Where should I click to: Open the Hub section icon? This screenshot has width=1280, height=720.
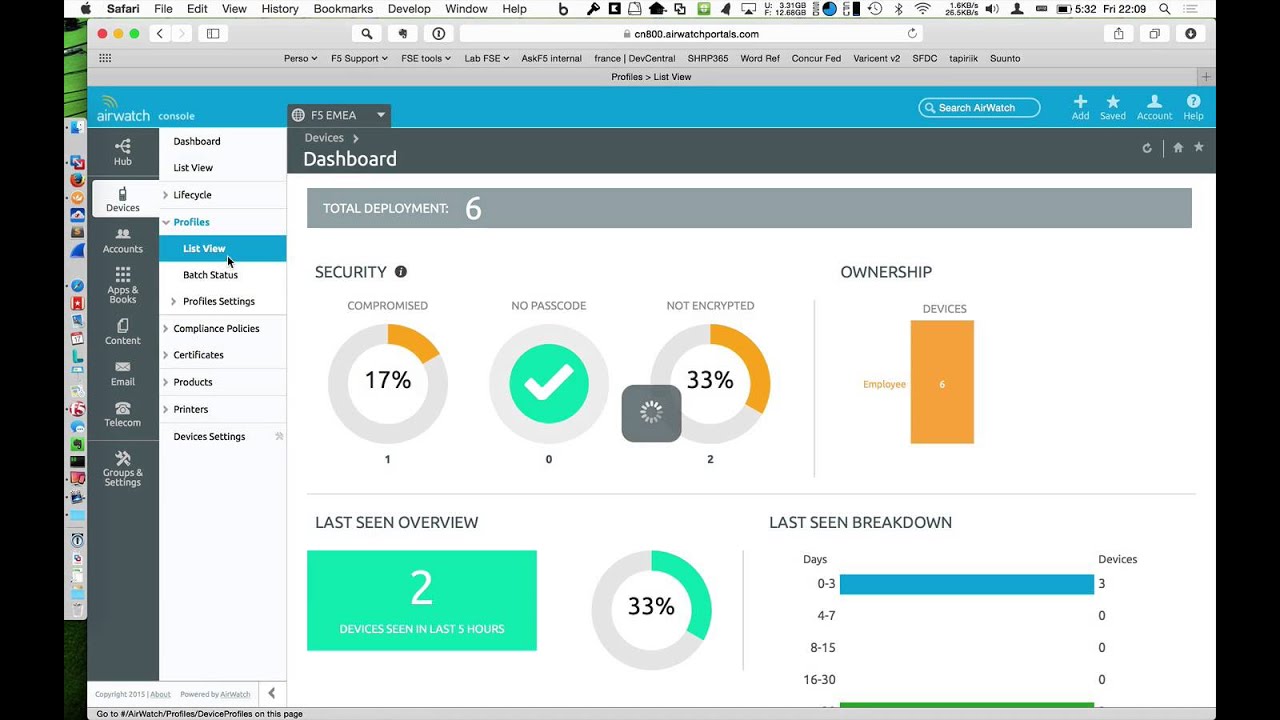pos(122,152)
